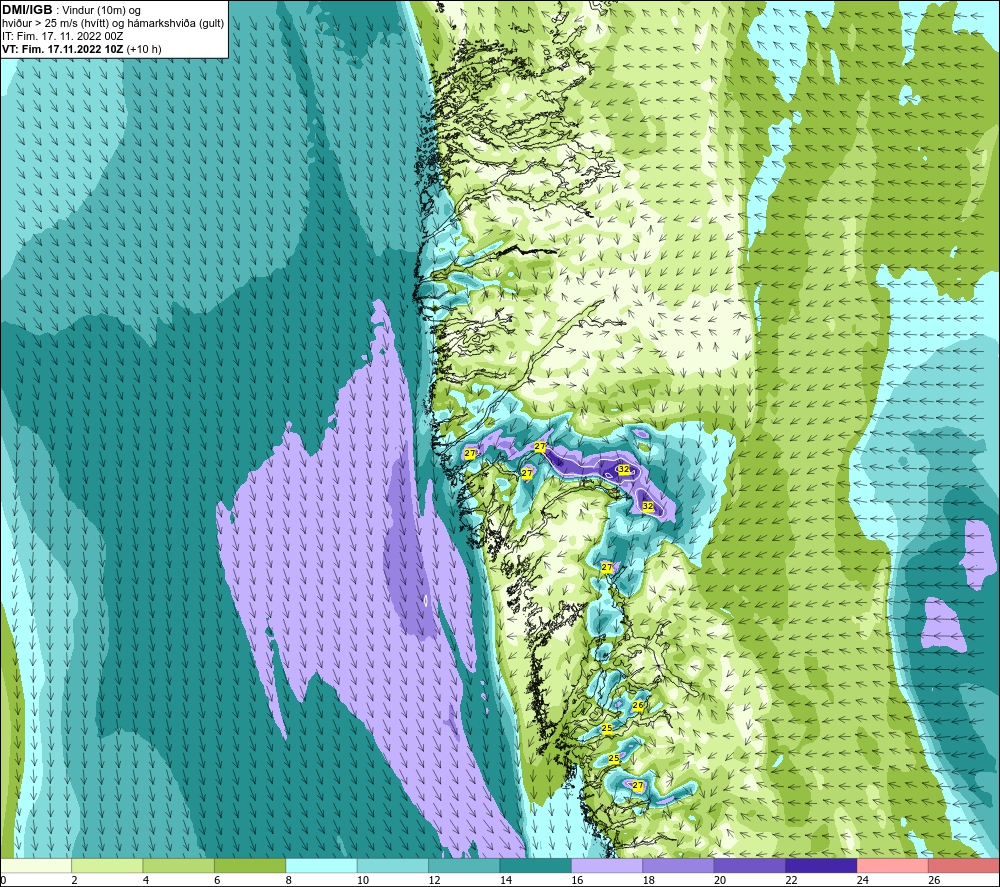1000x887 pixels.
Task: Click the legend scale number 8
Action: (x=289, y=880)
